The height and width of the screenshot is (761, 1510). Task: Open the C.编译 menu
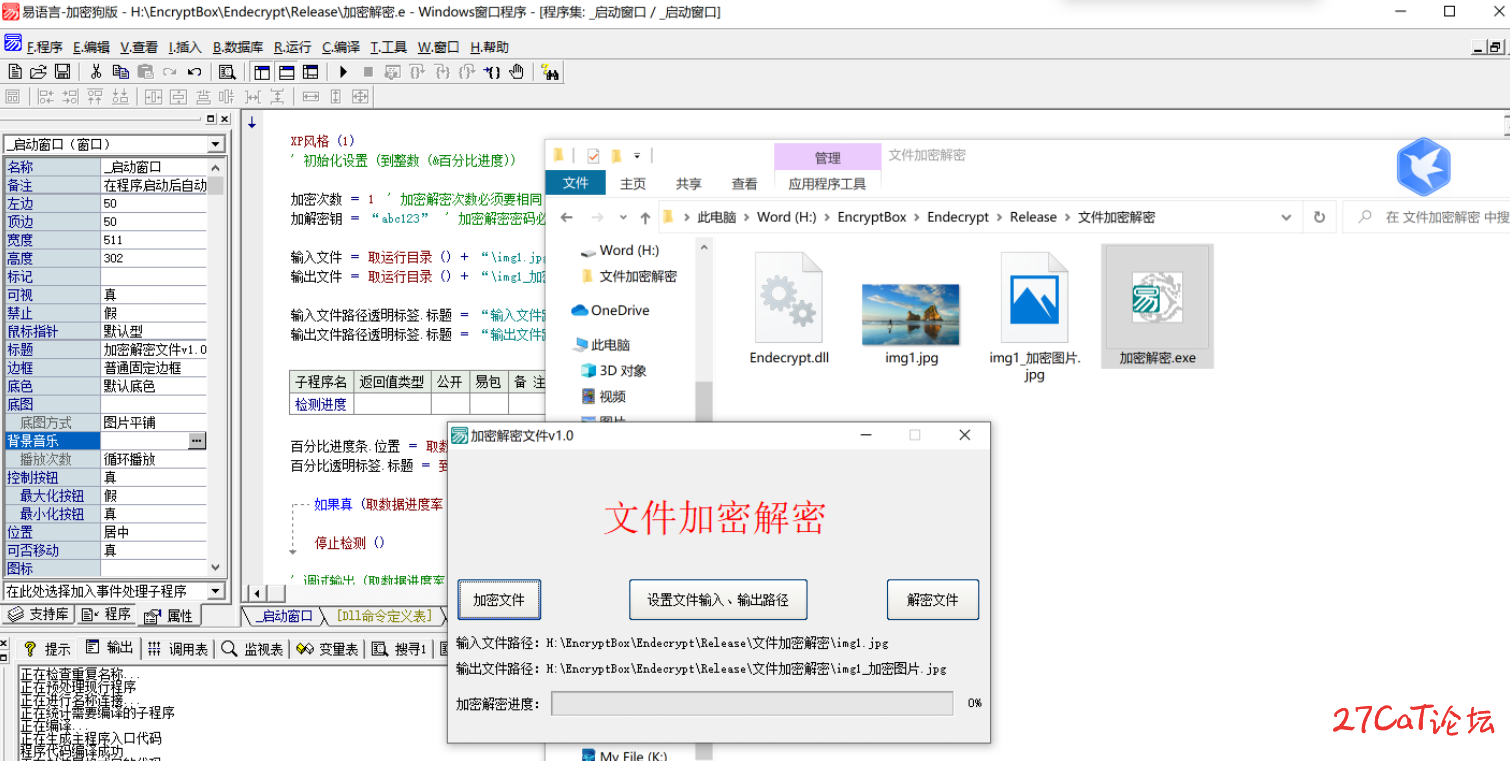click(x=341, y=47)
